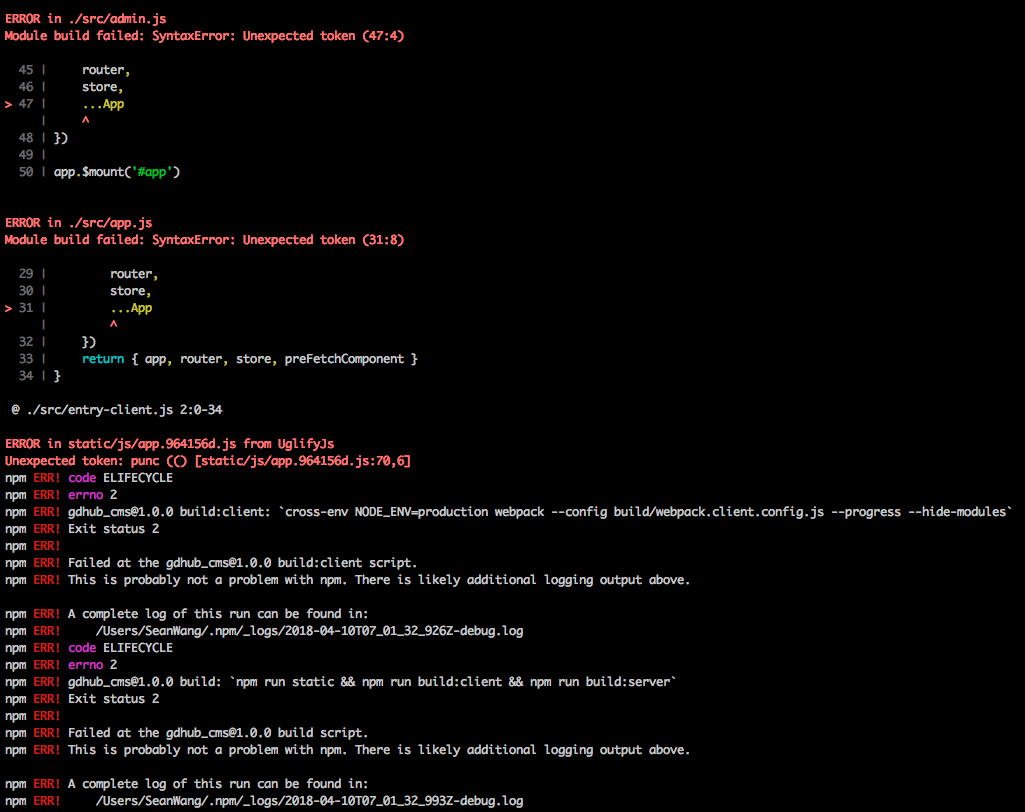Click the '@ ./src/entry-client.js 2:0-34' line

(x=117, y=410)
